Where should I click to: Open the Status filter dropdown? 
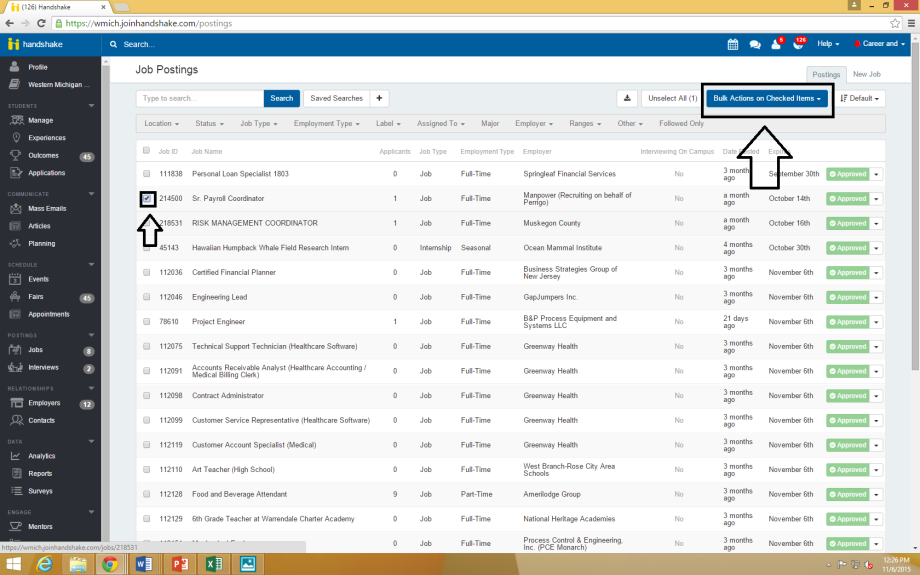[209, 124]
